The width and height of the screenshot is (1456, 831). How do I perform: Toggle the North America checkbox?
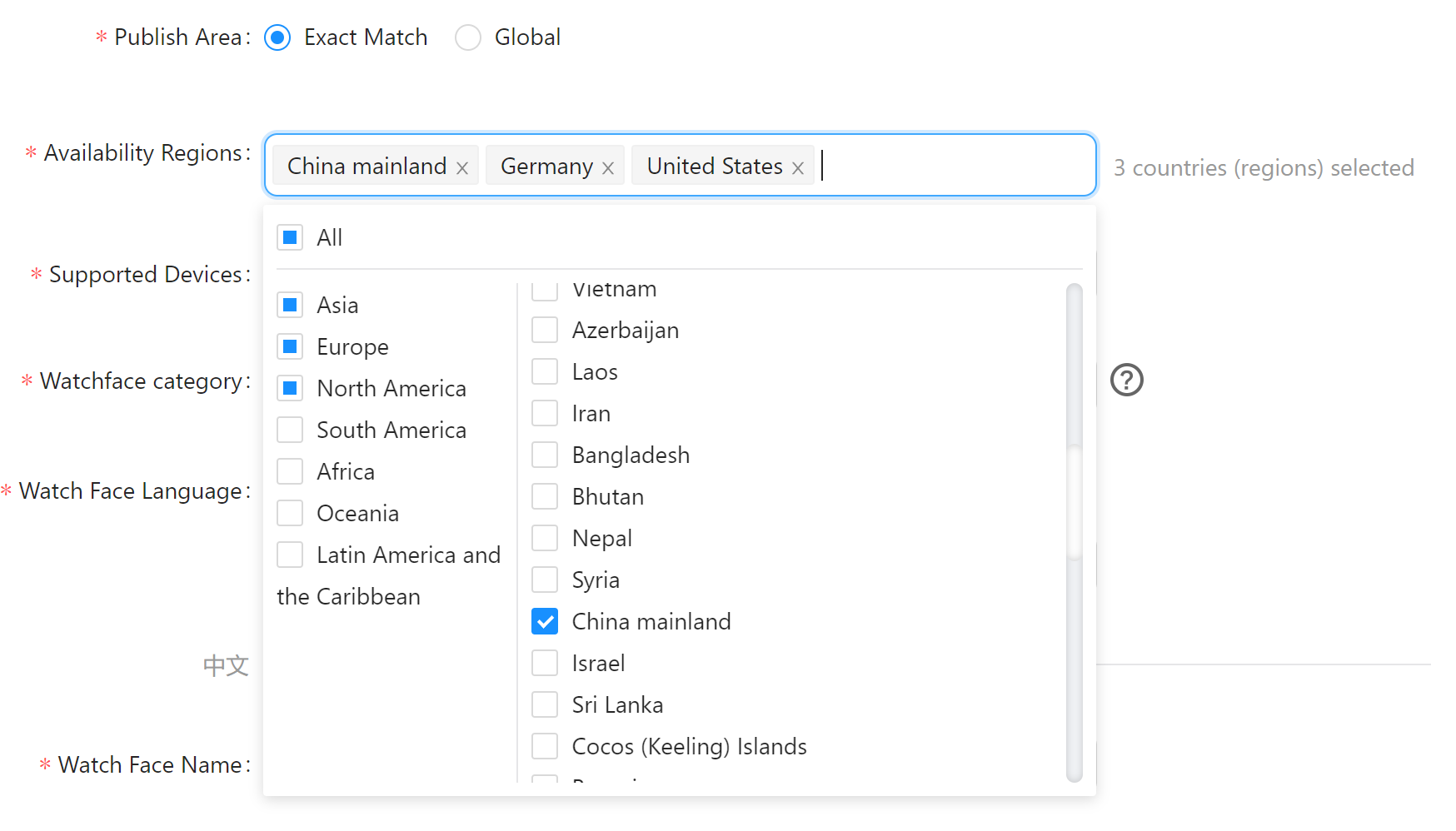[290, 388]
